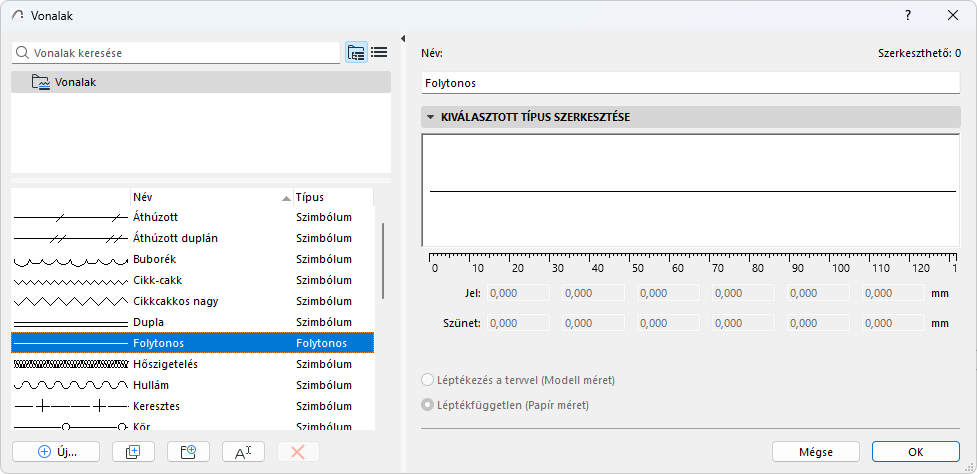
Task: Select the Hőszigetelés line type
Action: point(193,364)
